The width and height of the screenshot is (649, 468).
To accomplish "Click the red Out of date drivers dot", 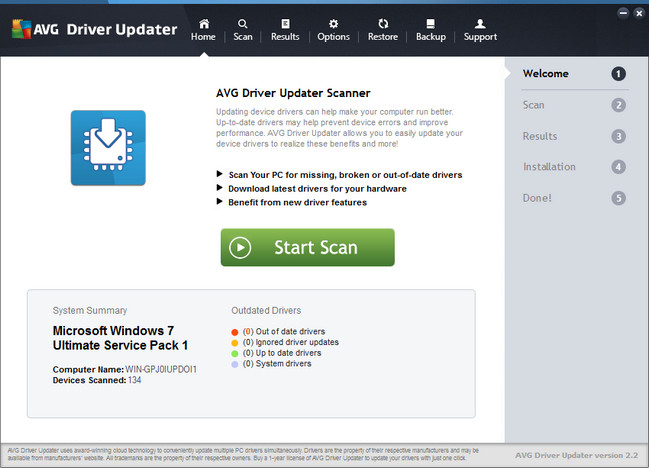I will [x=234, y=331].
